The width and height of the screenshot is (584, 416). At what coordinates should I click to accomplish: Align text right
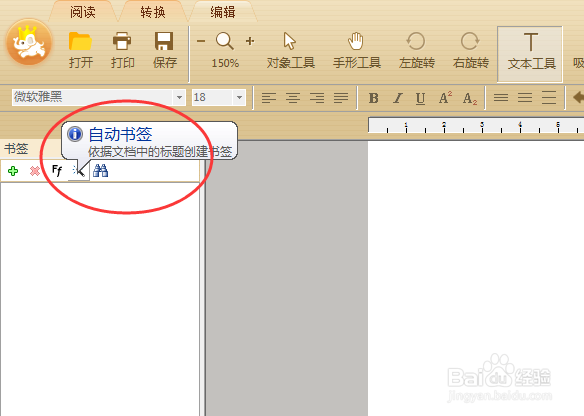point(317,98)
